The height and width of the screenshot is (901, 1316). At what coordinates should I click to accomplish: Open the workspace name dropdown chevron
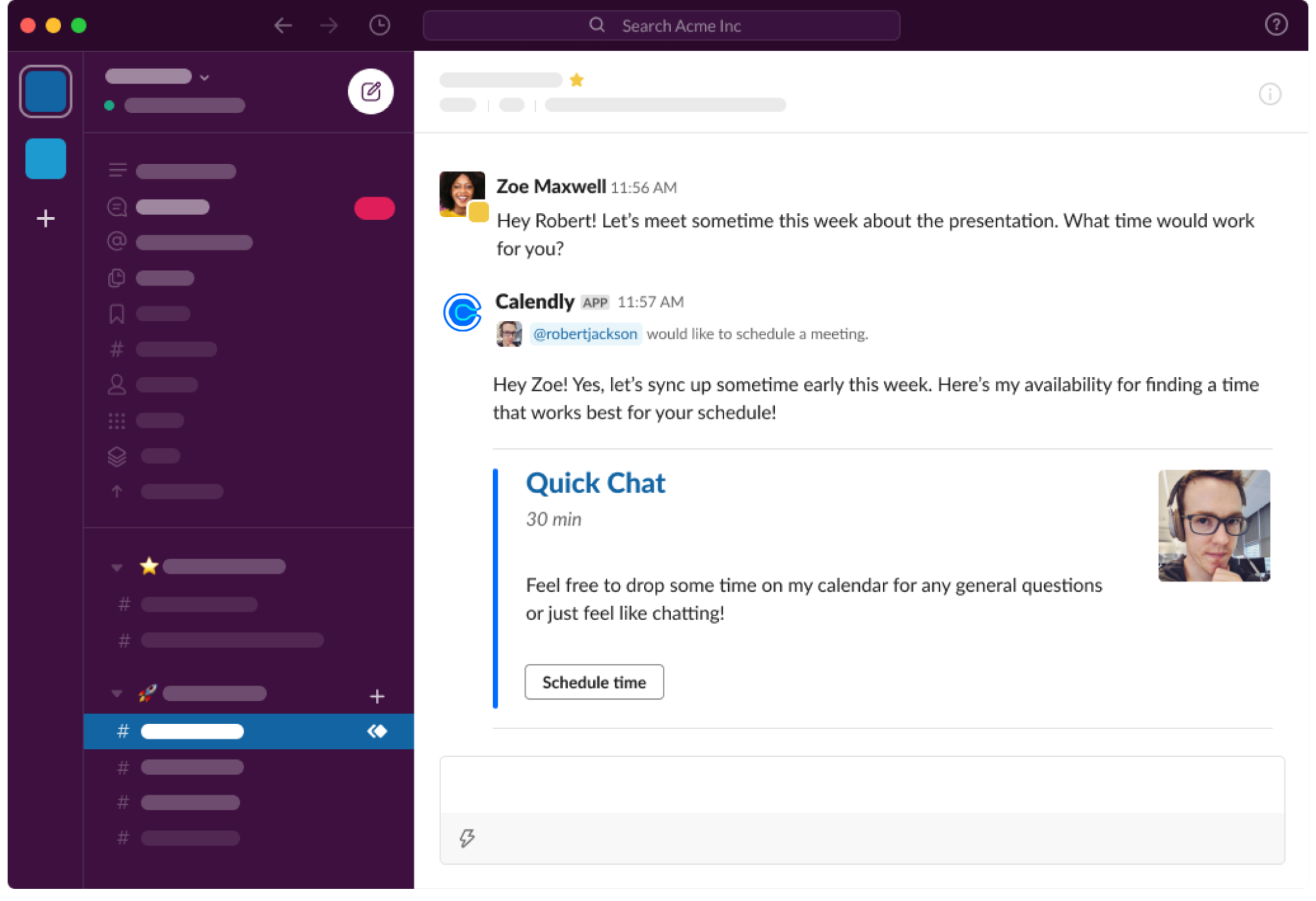[x=205, y=78]
